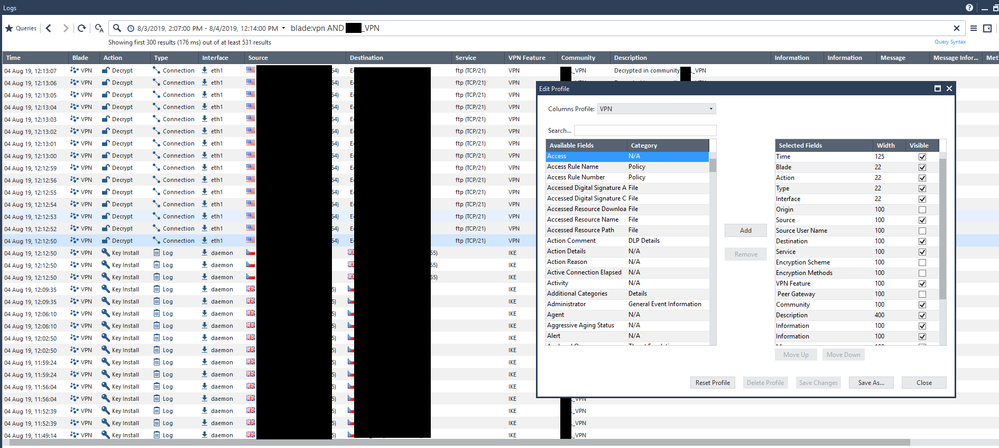Select Administrator available field
This screenshot has width=999, height=448.
coord(628,304)
